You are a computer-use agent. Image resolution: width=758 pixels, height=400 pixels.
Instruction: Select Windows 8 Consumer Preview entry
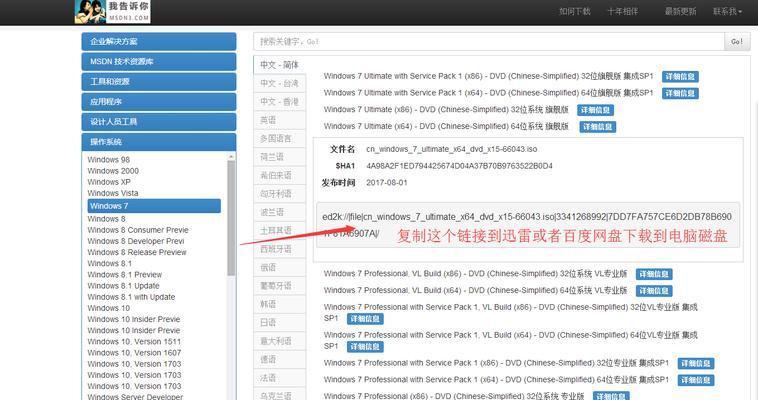138,230
